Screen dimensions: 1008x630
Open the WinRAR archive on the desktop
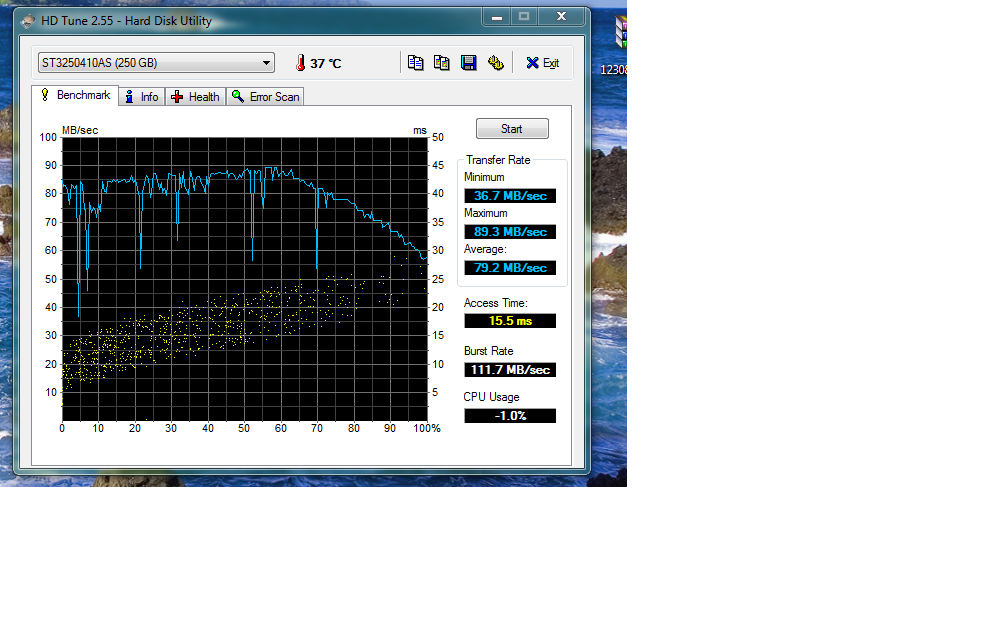pos(621,36)
